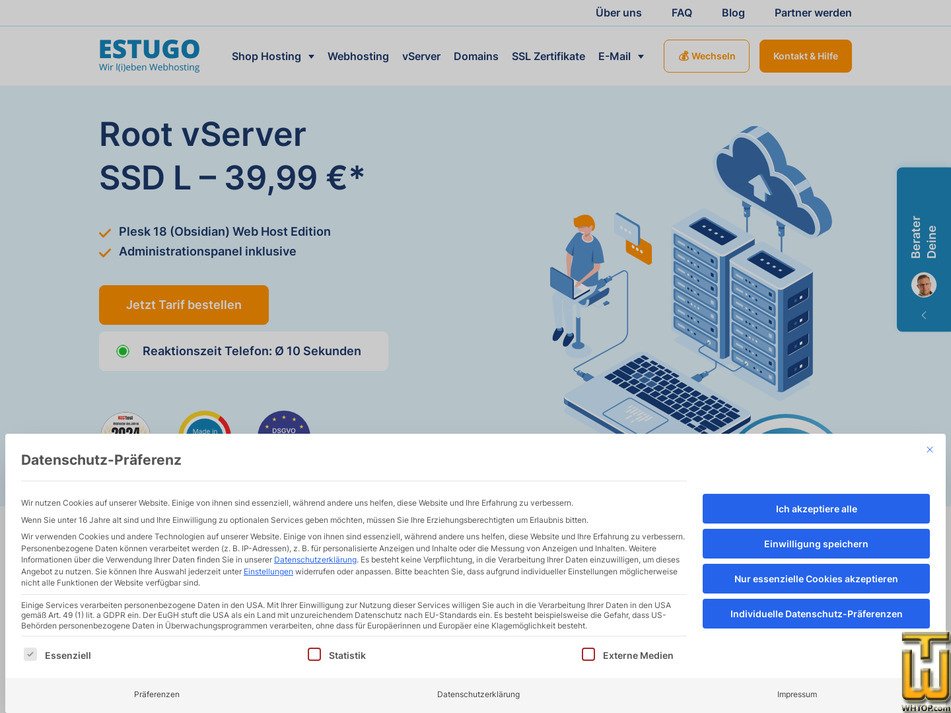The width and height of the screenshot is (951, 713).
Task: Enable the Statistik cookies checkbox
Action: point(314,655)
